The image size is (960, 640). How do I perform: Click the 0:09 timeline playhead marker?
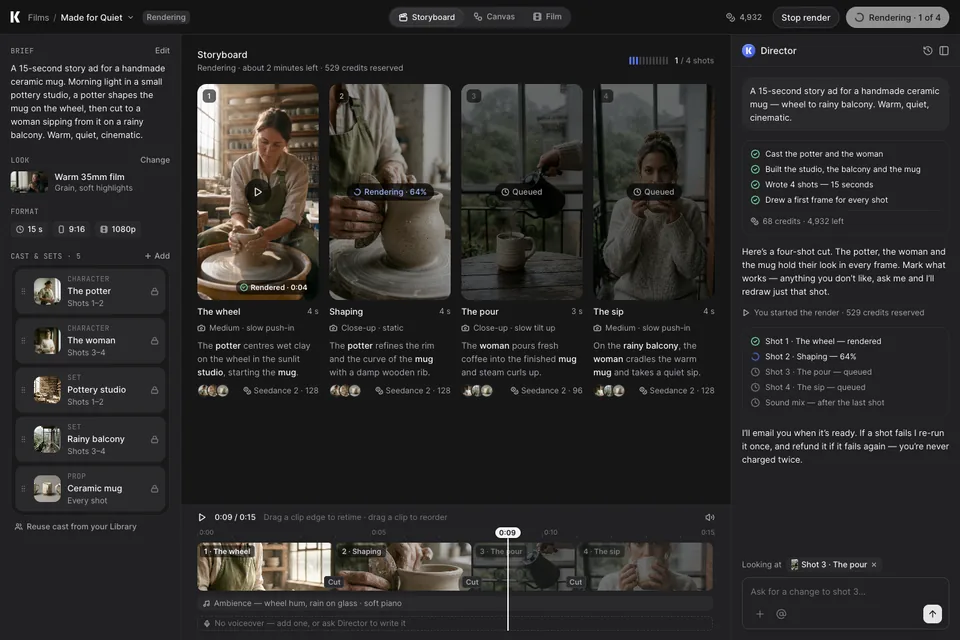click(x=507, y=533)
